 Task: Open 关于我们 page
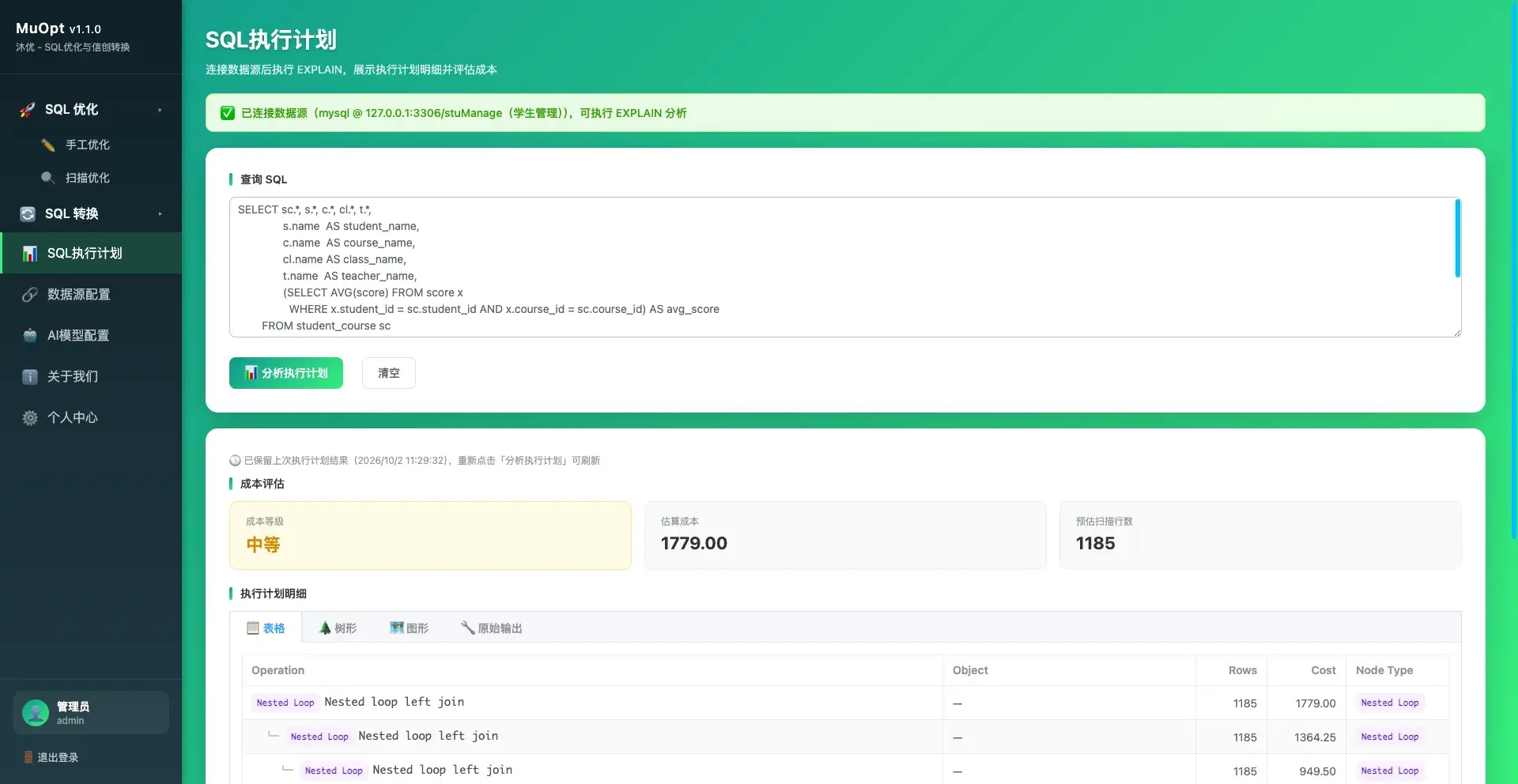[x=91, y=377]
